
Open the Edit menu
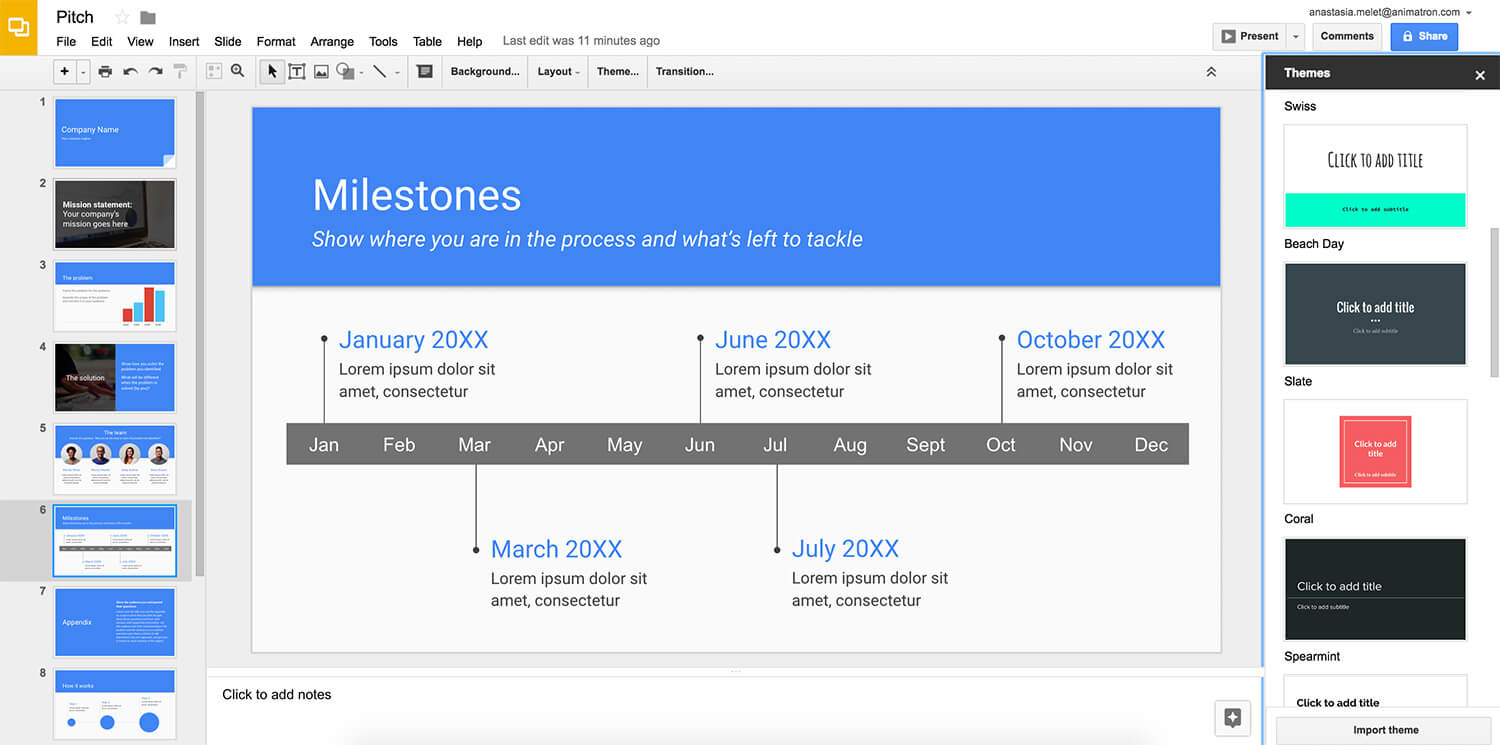pos(102,41)
